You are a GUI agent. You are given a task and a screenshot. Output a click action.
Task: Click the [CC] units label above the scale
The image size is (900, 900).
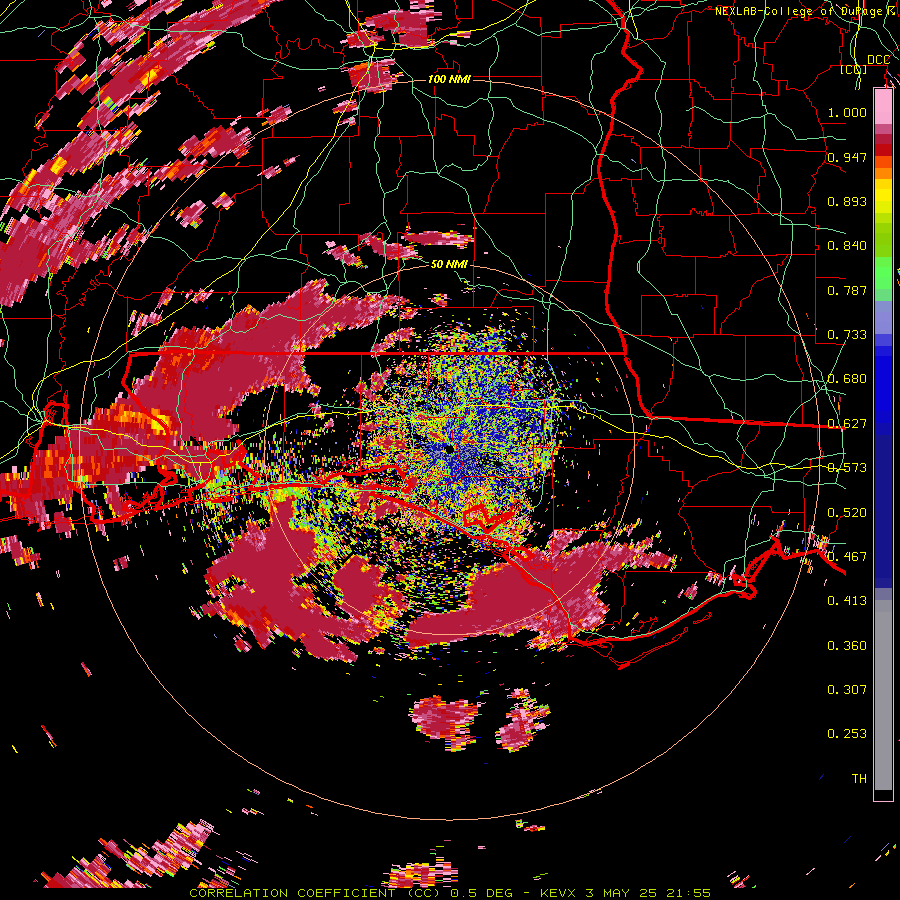pyautogui.click(x=854, y=69)
